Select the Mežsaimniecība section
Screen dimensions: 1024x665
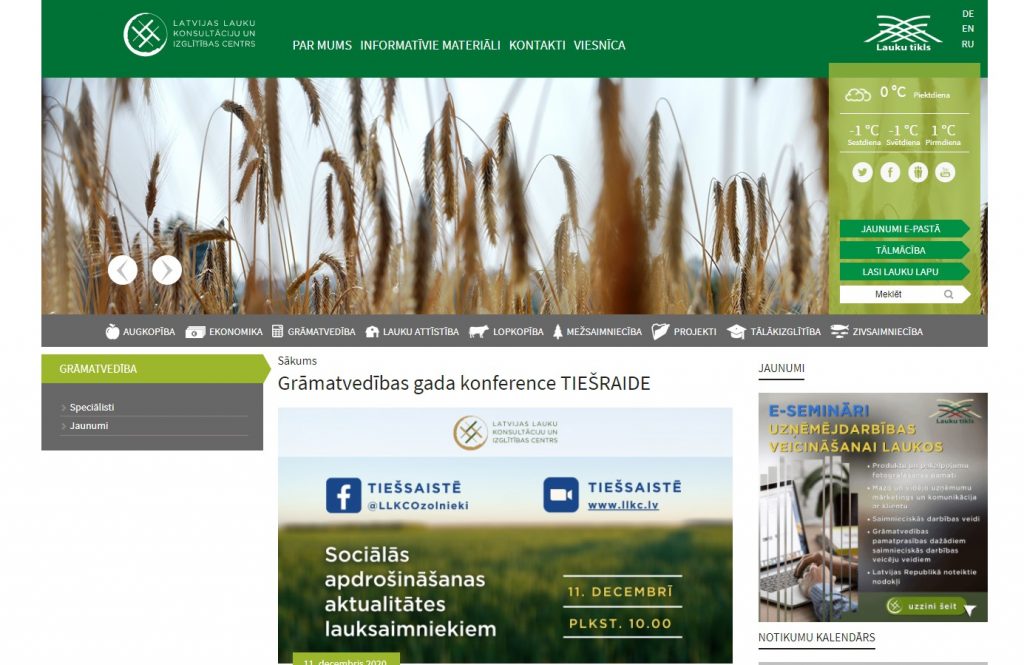click(x=597, y=332)
